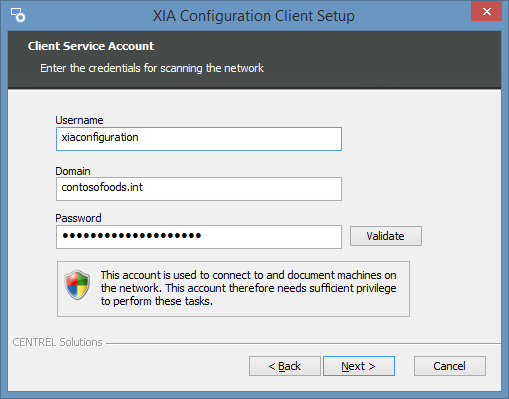The image size is (509, 399).
Task: Click the Domain label
Action: tap(73, 171)
